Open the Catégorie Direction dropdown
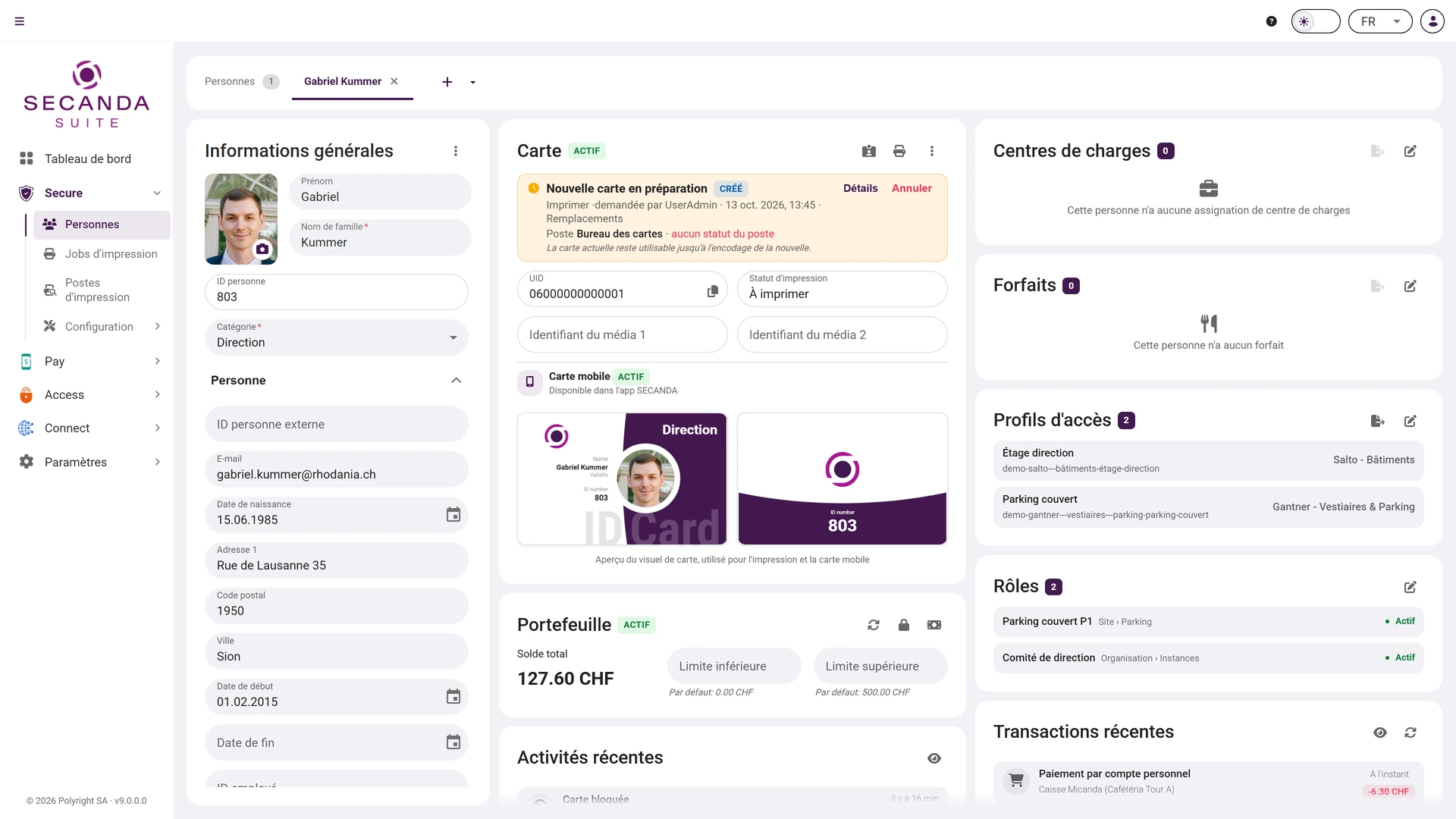Screen dimensions: 1456x819 337,337
